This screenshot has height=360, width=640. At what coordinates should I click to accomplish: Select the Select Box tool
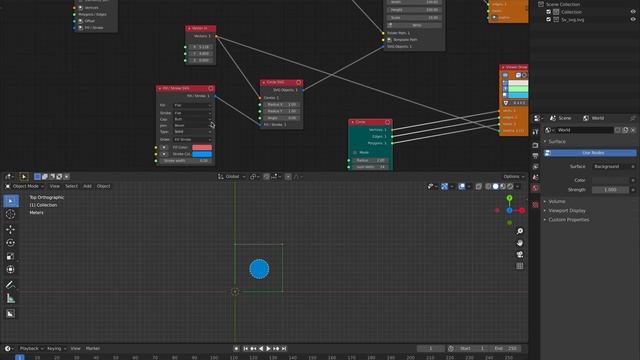[11, 201]
